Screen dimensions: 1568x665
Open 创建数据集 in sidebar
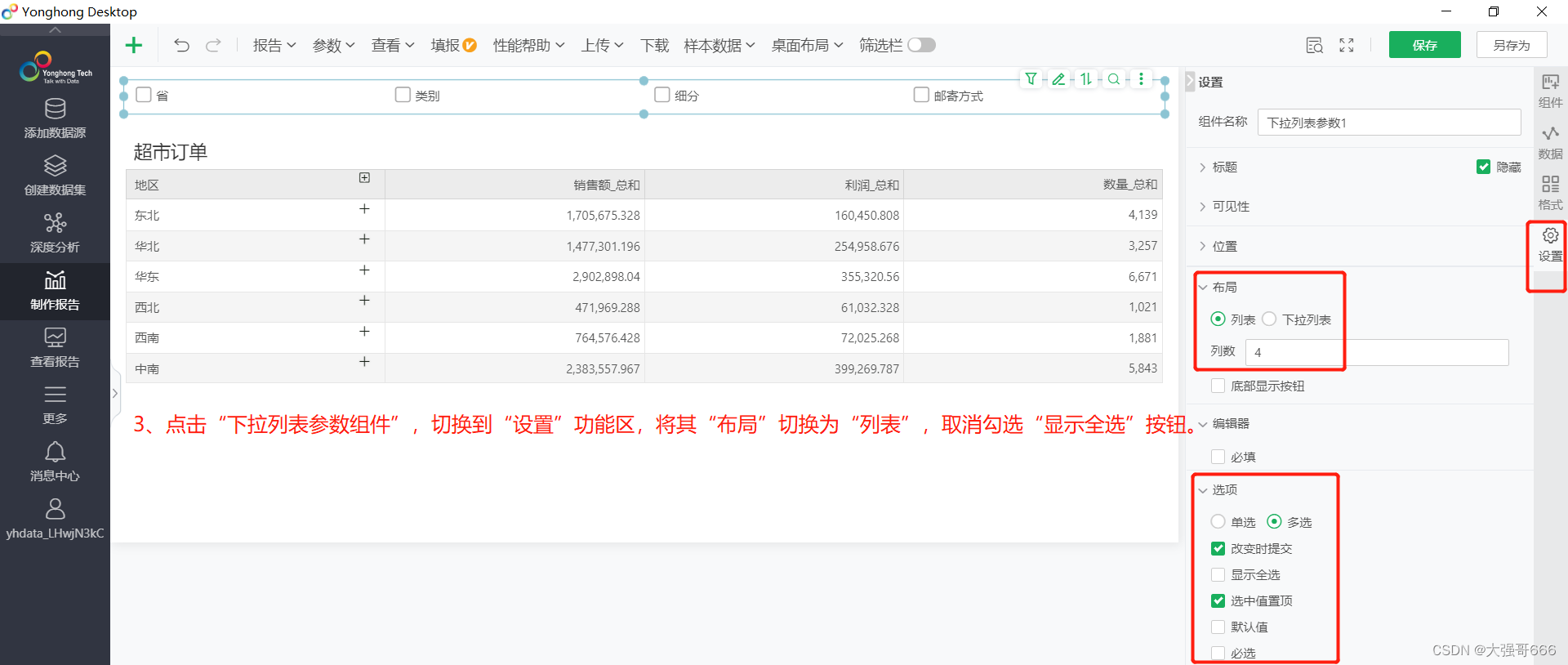[55, 176]
